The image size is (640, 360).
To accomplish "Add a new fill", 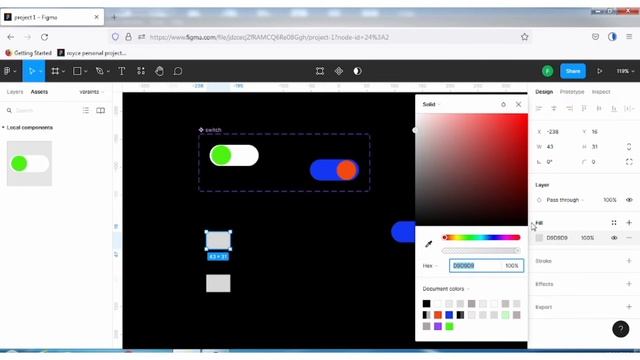I will click(x=629, y=223).
